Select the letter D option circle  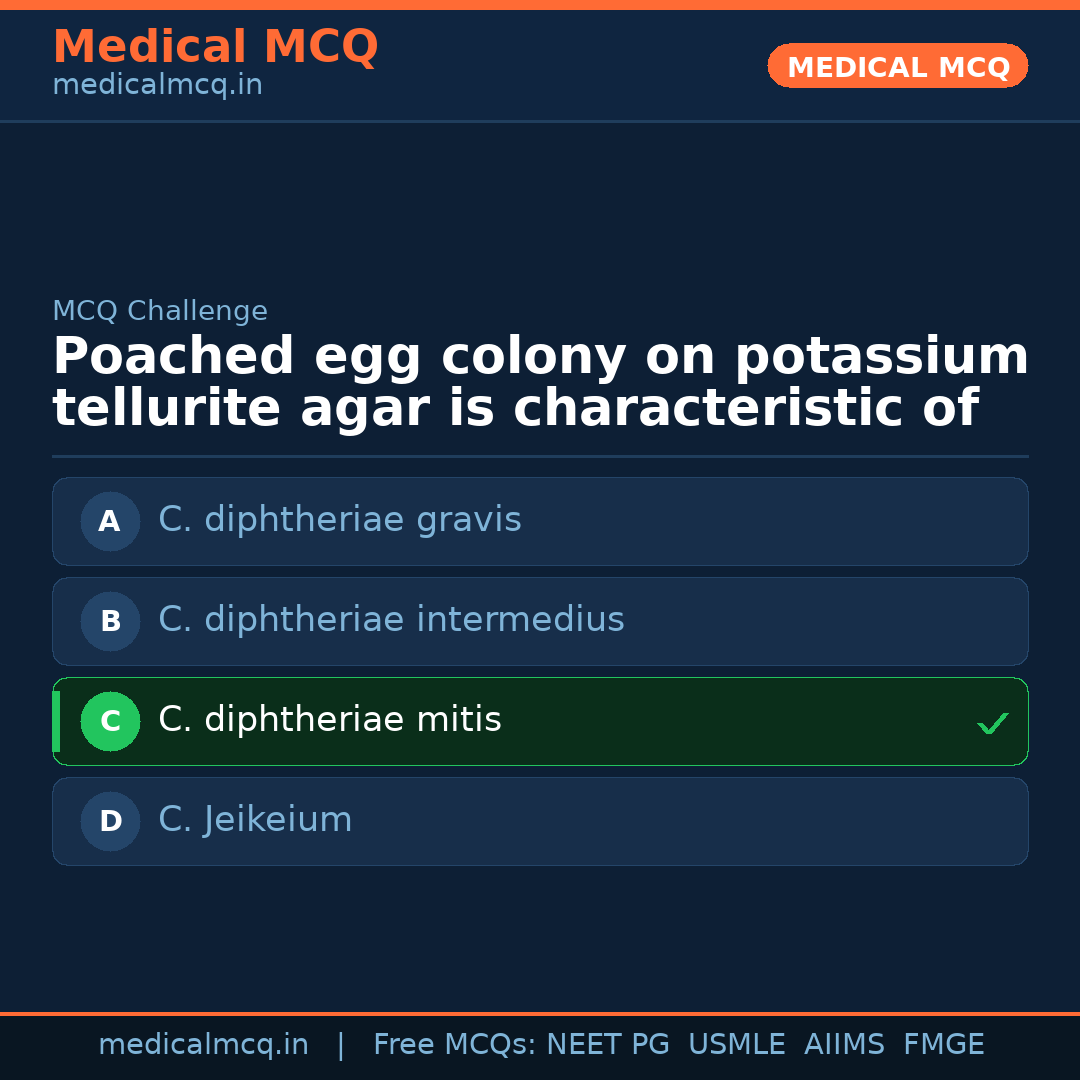[x=110, y=821]
